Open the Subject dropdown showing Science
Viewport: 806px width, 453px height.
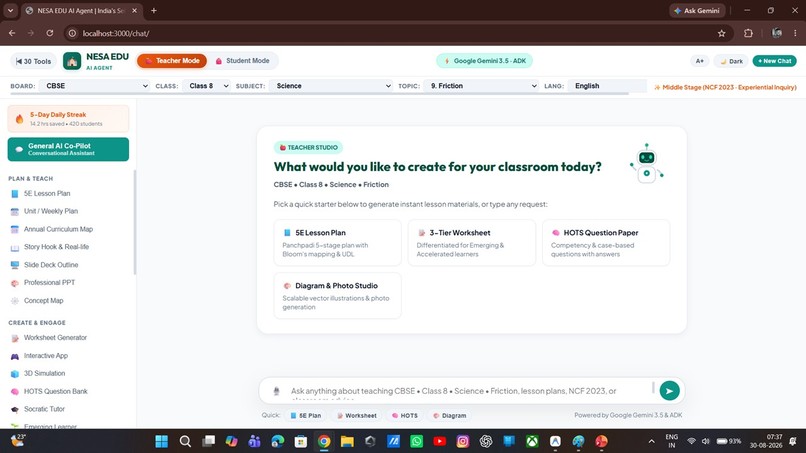coord(331,86)
